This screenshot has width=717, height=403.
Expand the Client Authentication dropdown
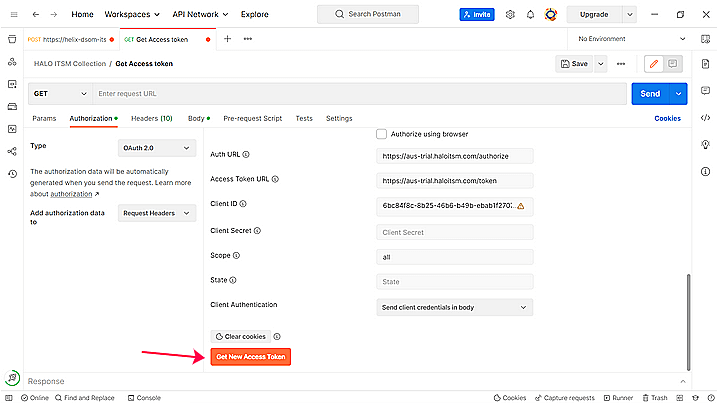point(455,307)
